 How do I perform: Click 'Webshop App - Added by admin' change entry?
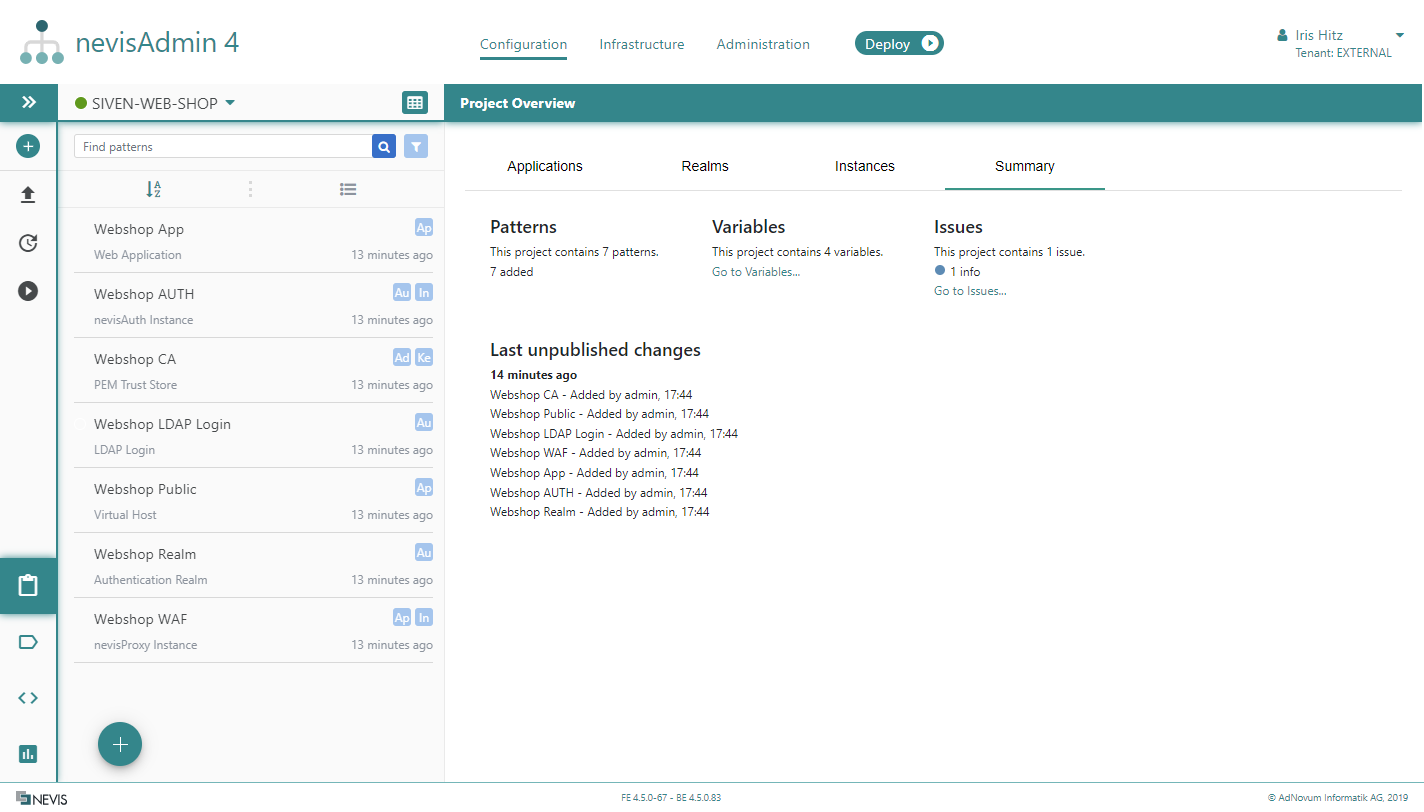tap(594, 473)
